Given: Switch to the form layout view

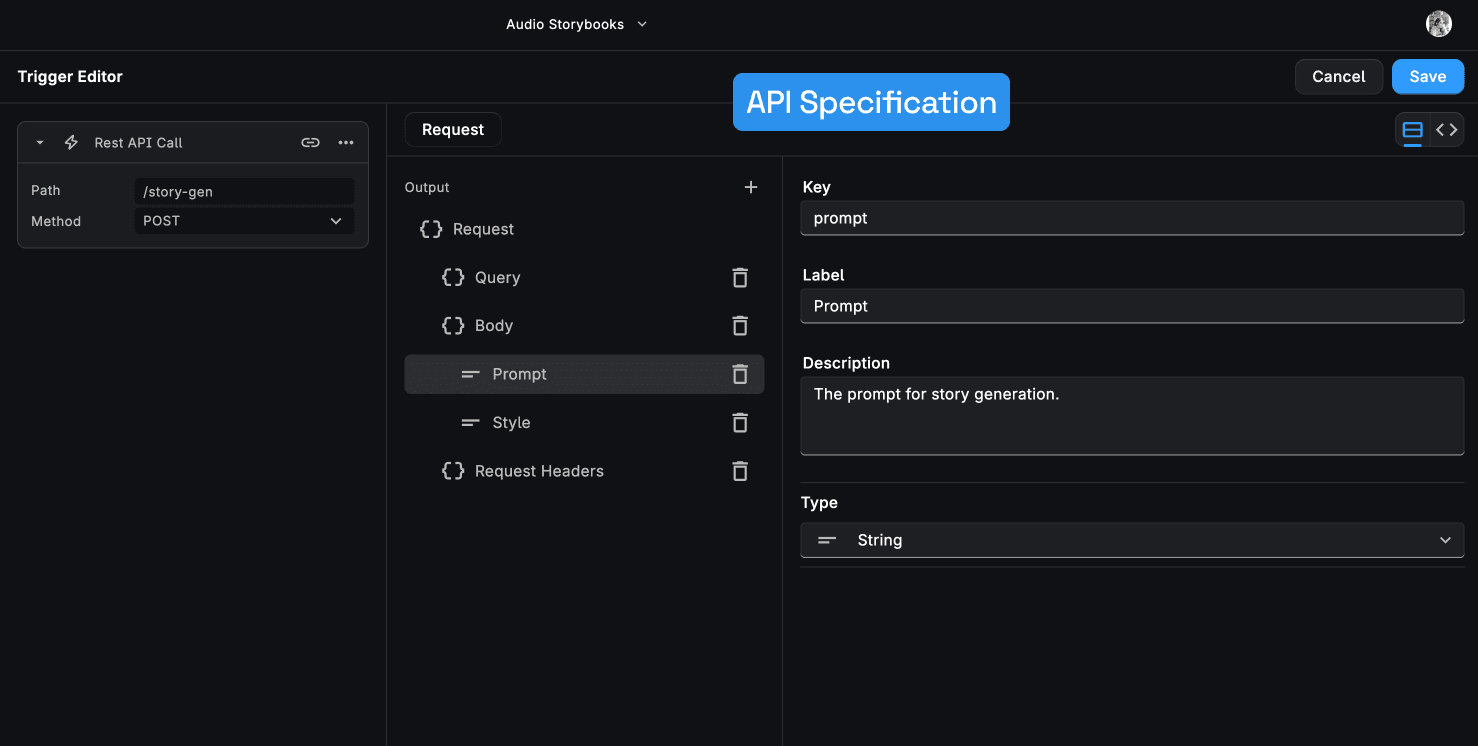Looking at the screenshot, I should click(1412, 130).
